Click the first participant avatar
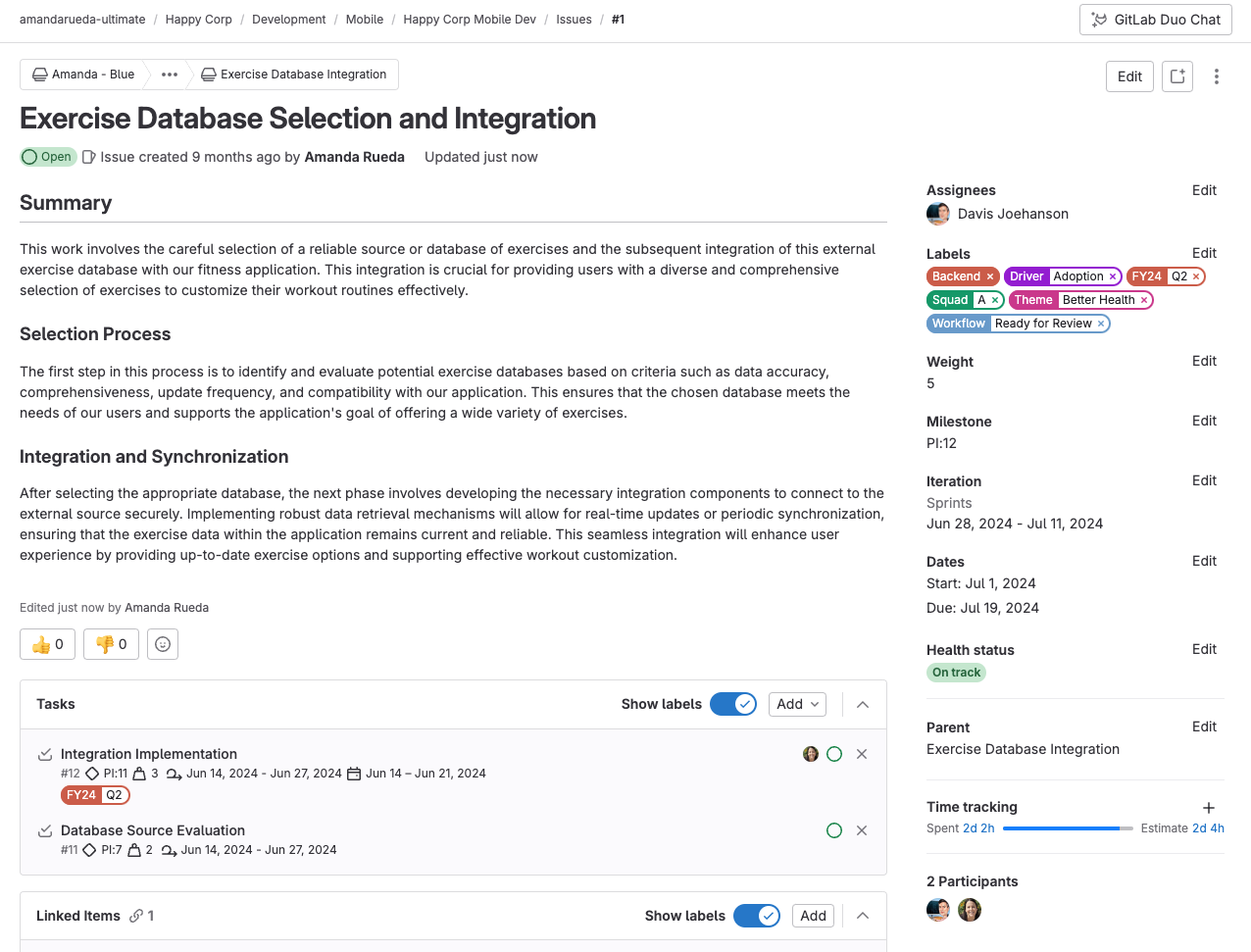 938,910
